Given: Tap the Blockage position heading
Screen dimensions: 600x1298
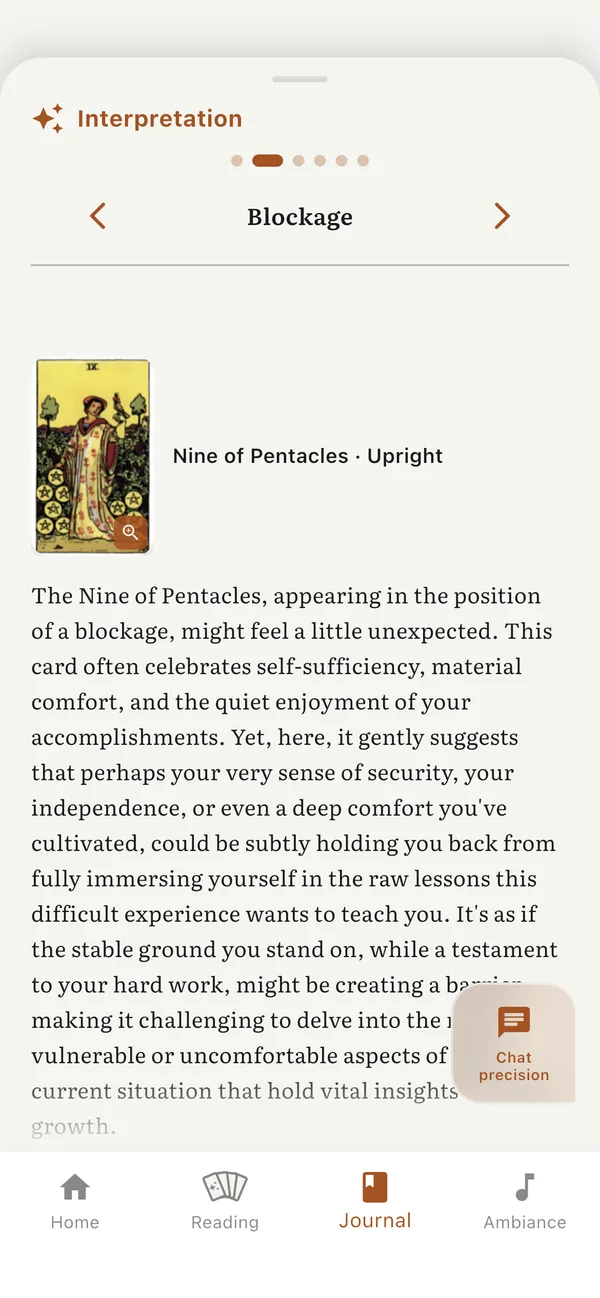Looking at the screenshot, I should point(300,217).
